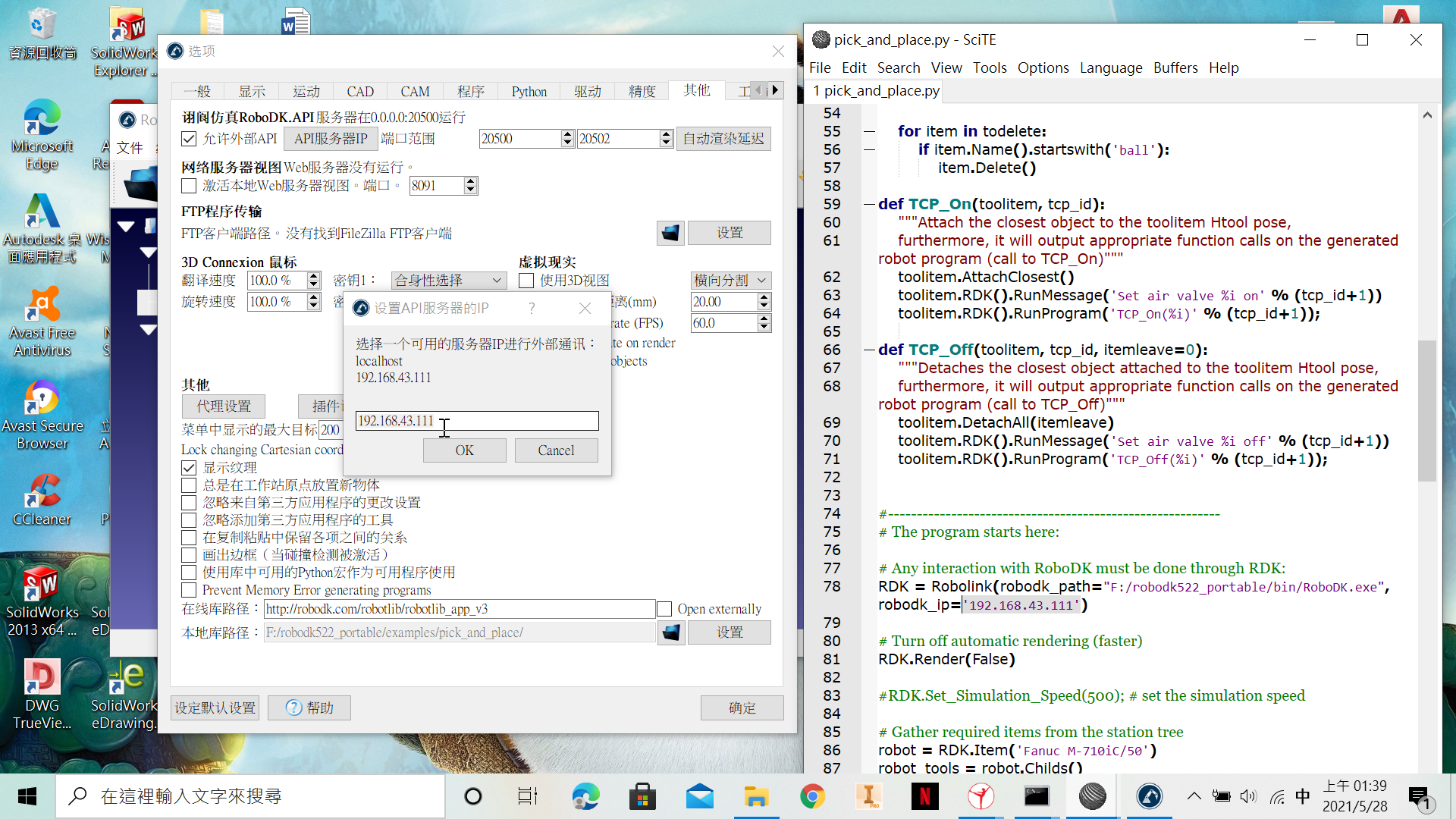Open the notification center icon

pos(1419,797)
